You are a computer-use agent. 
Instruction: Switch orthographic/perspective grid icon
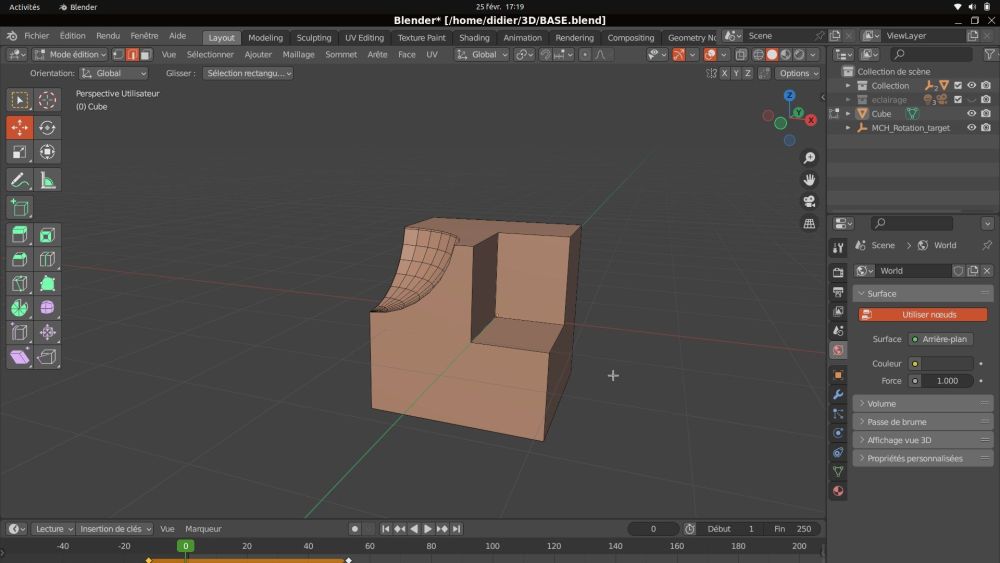point(809,223)
